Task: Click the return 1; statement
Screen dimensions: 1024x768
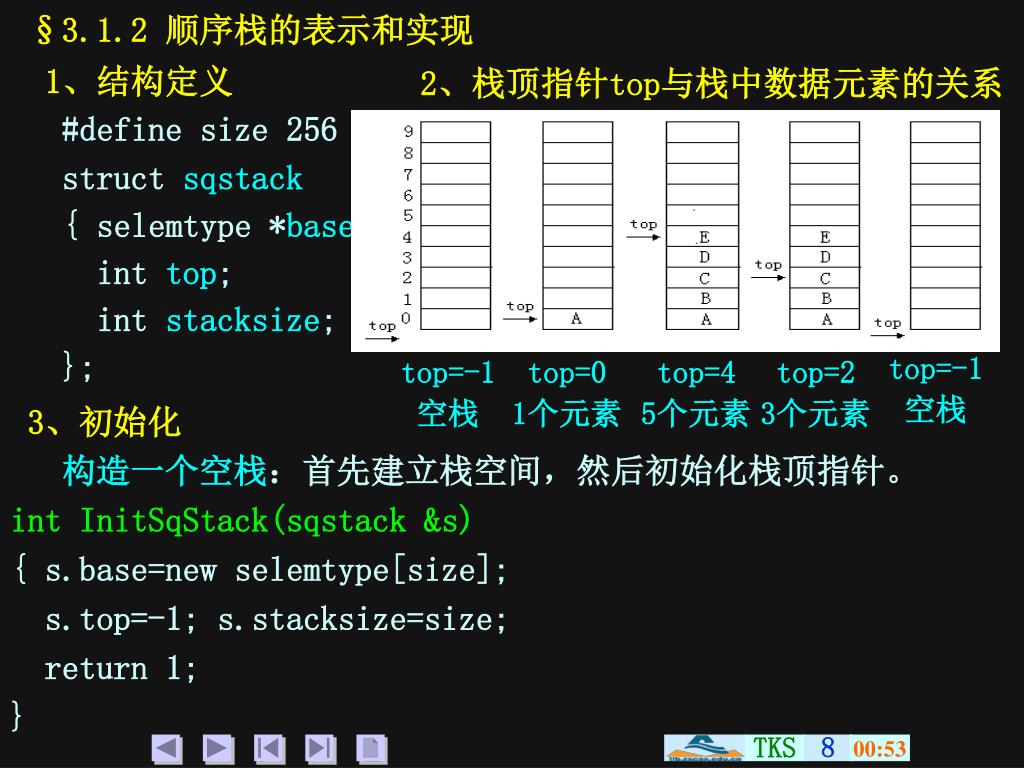Action: click(x=120, y=668)
